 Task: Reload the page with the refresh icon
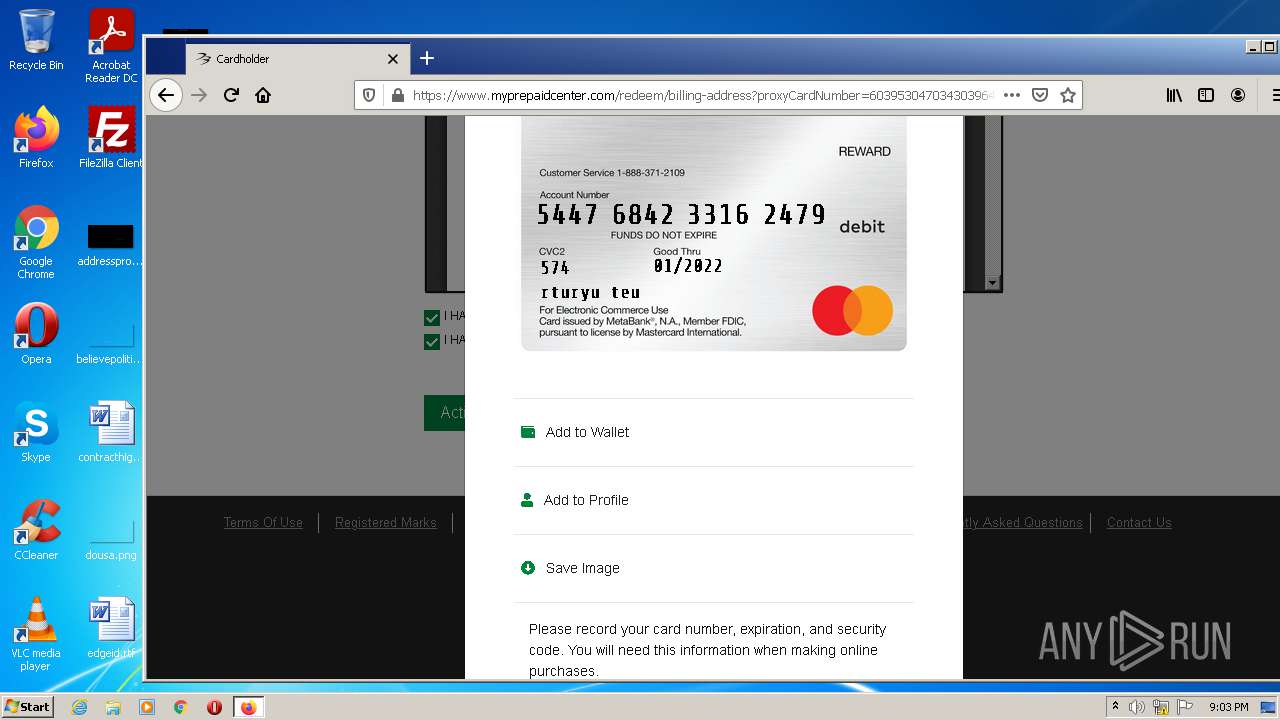(231, 95)
